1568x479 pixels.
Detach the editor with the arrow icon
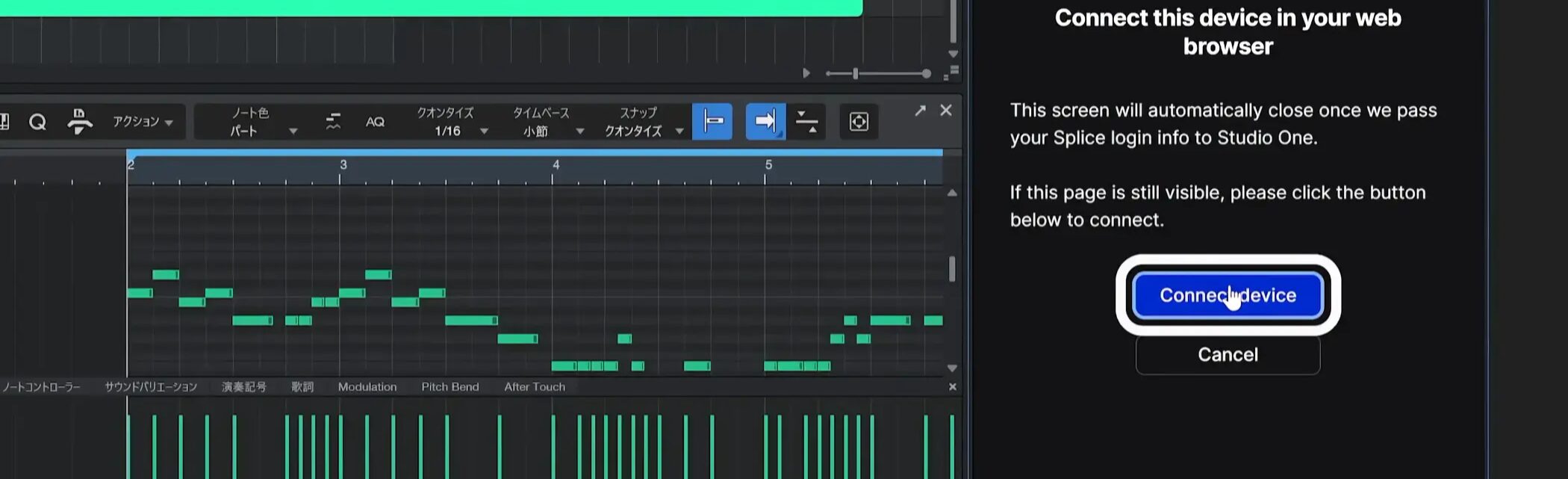point(920,111)
